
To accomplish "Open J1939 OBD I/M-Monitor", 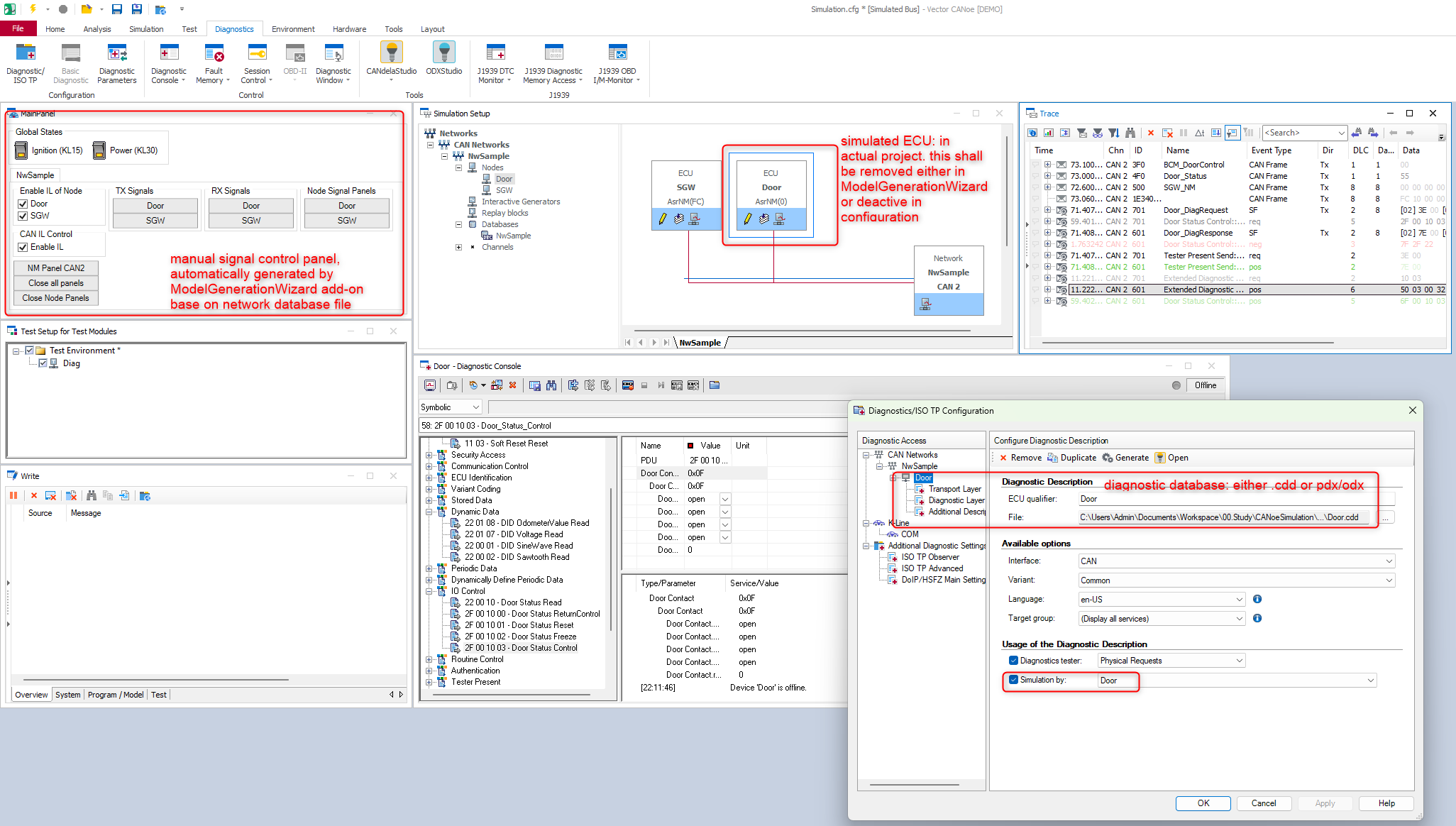I will click(617, 63).
